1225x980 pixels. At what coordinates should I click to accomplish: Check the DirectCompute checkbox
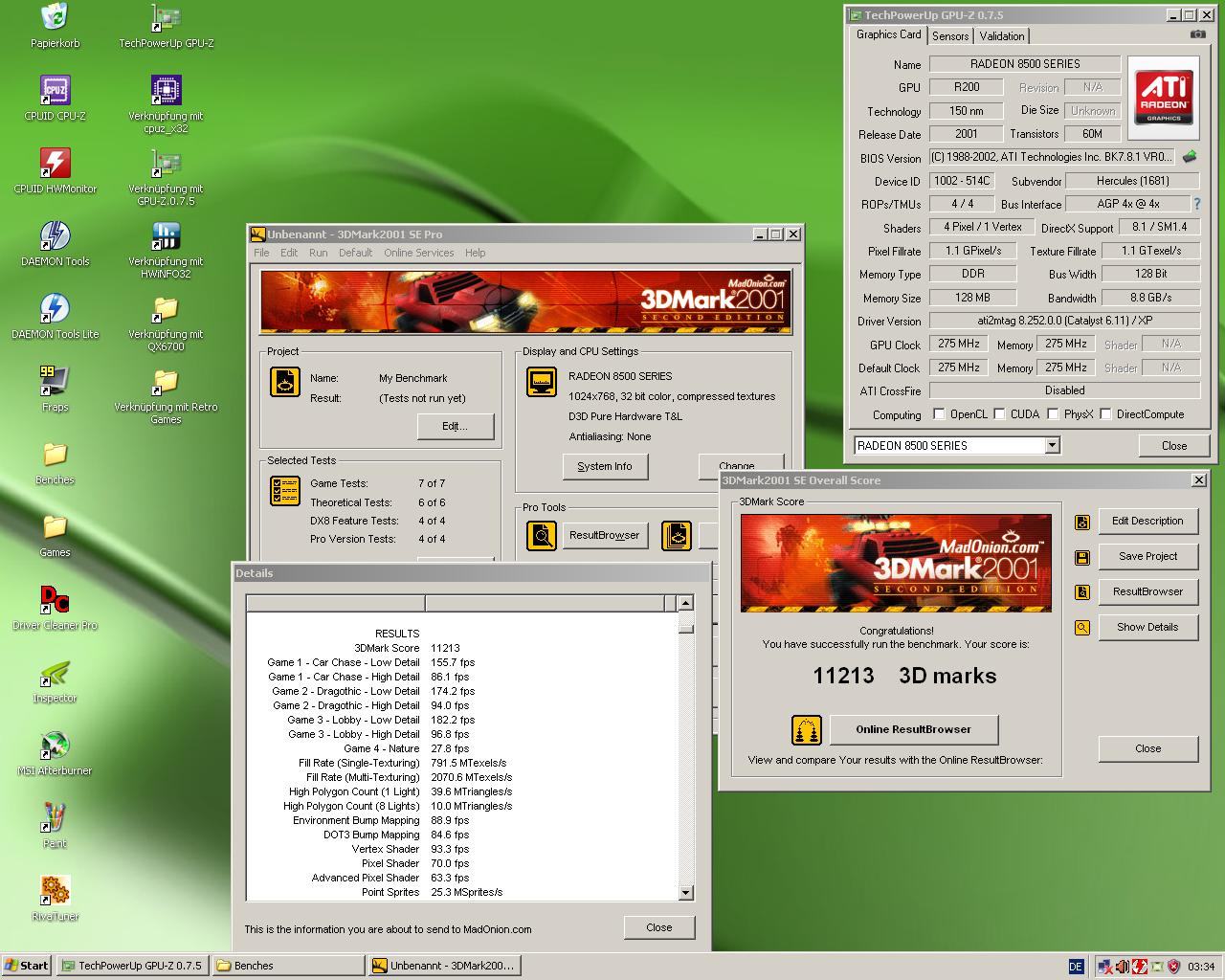[x=1105, y=414]
